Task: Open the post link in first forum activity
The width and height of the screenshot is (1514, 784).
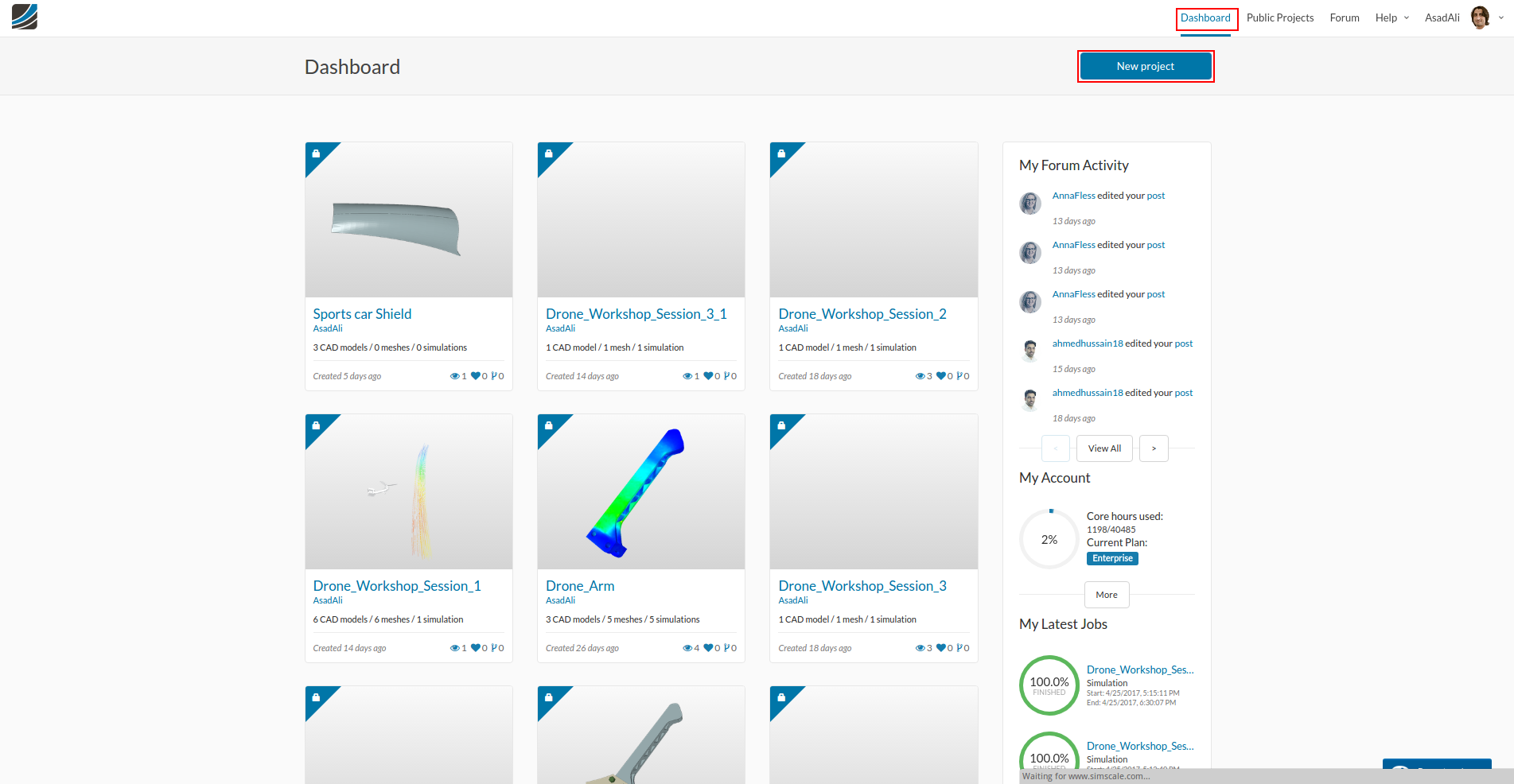Action: click(1155, 196)
